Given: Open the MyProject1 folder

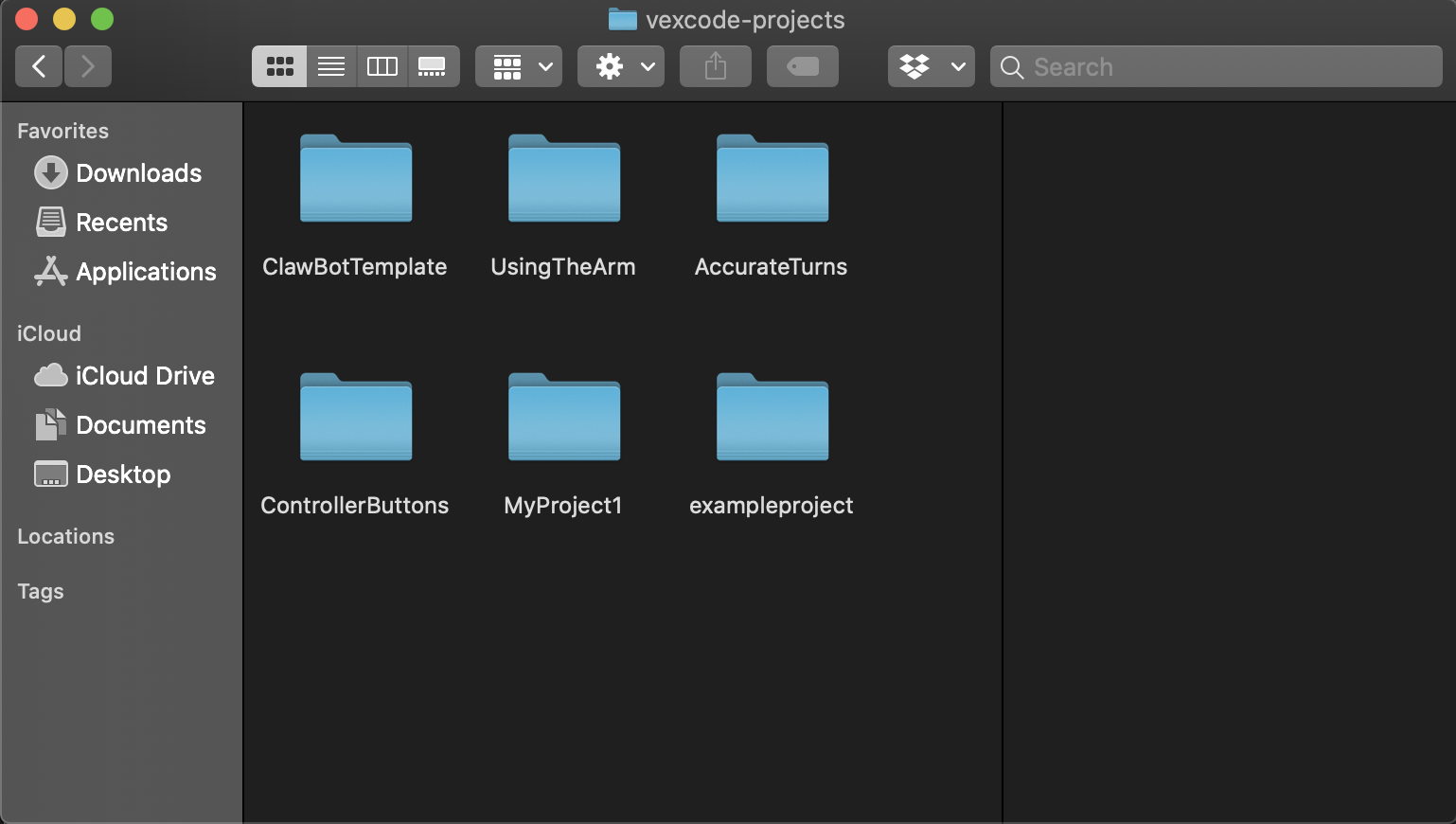Looking at the screenshot, I should (x=563, y=418).
